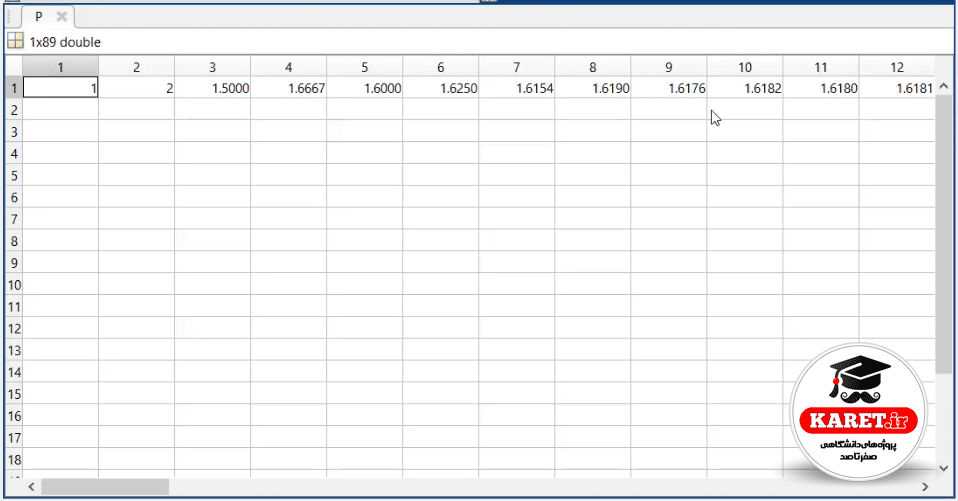Screen dimensions: 958x501
Task: Select column header 4
Action: 288,67
